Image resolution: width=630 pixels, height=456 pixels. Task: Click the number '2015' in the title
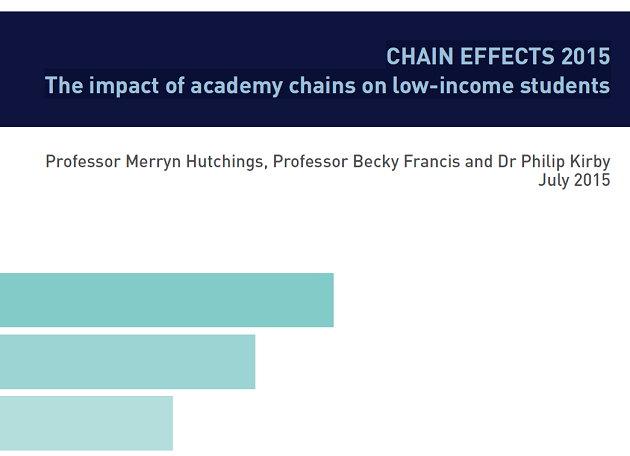tap(586, 56)
